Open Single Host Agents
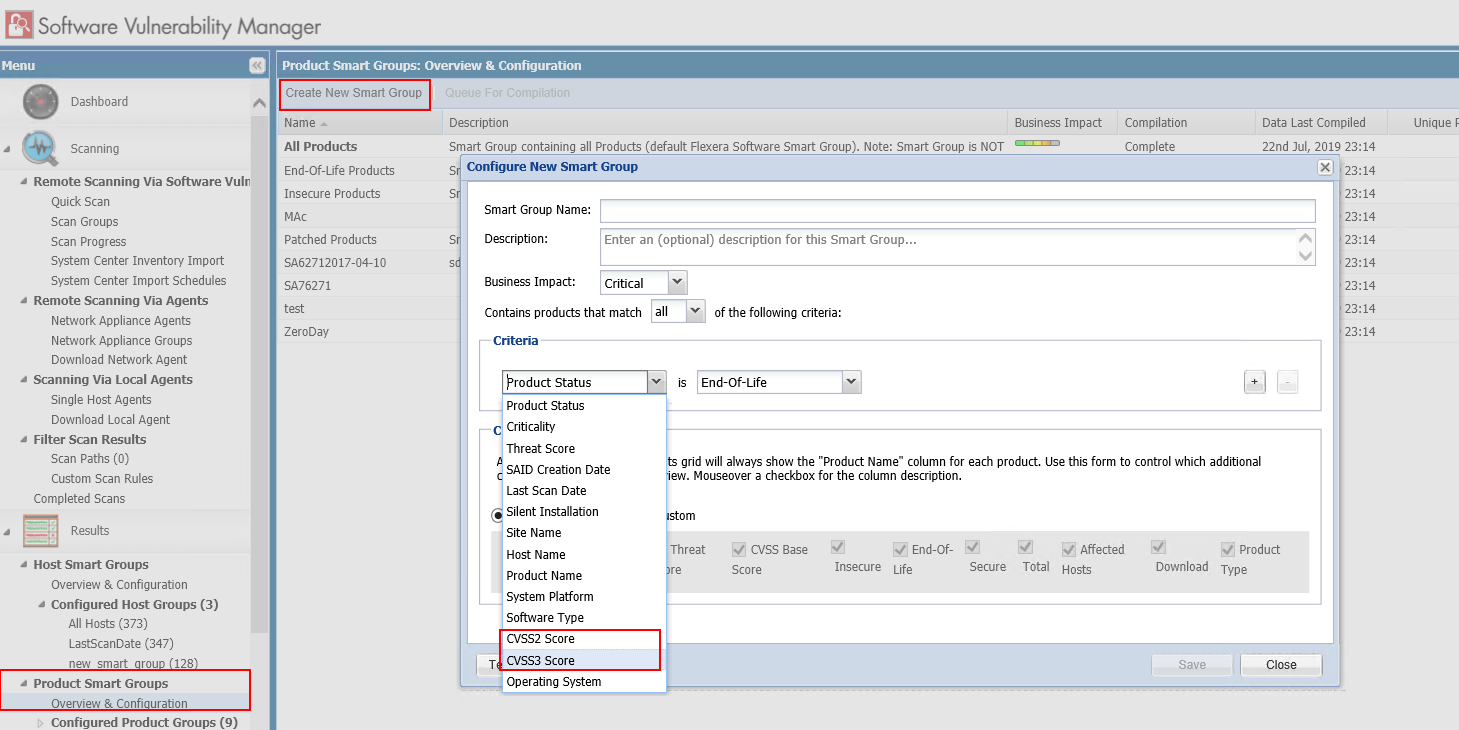This screenshot has height=730, width=1459. pos(101,400)
